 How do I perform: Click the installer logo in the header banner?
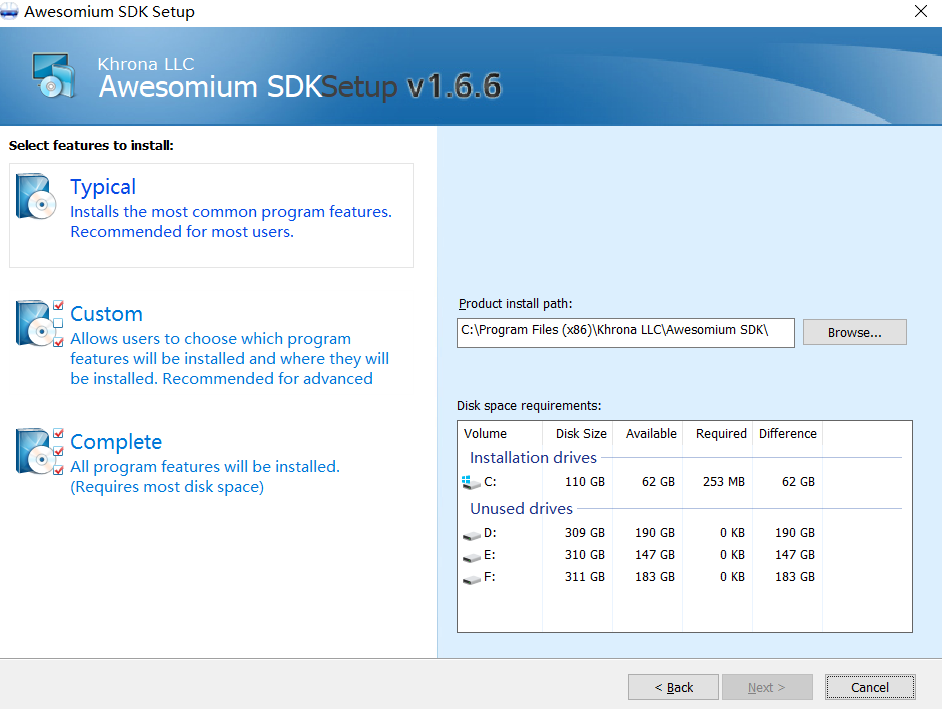54,75
